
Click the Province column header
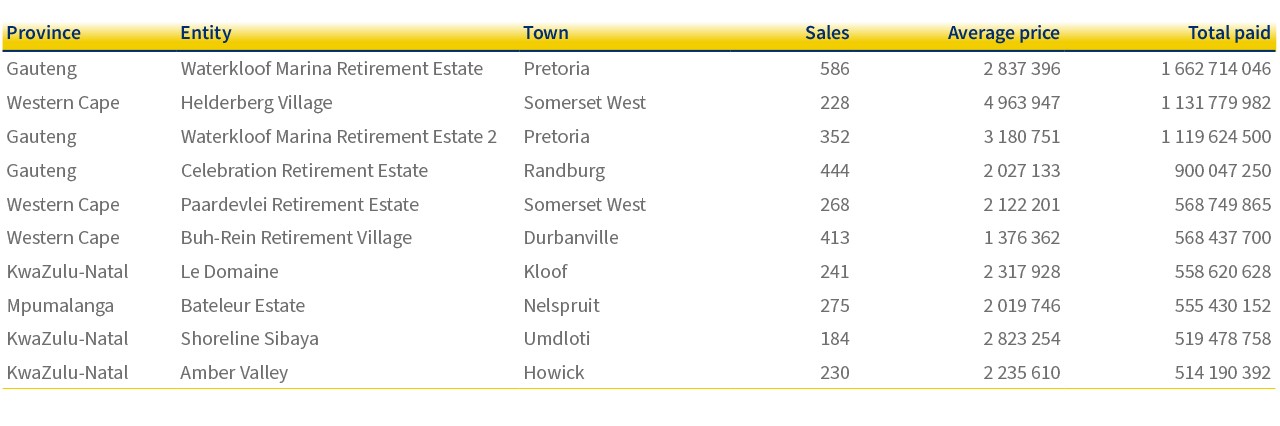(x=43, y=33)
